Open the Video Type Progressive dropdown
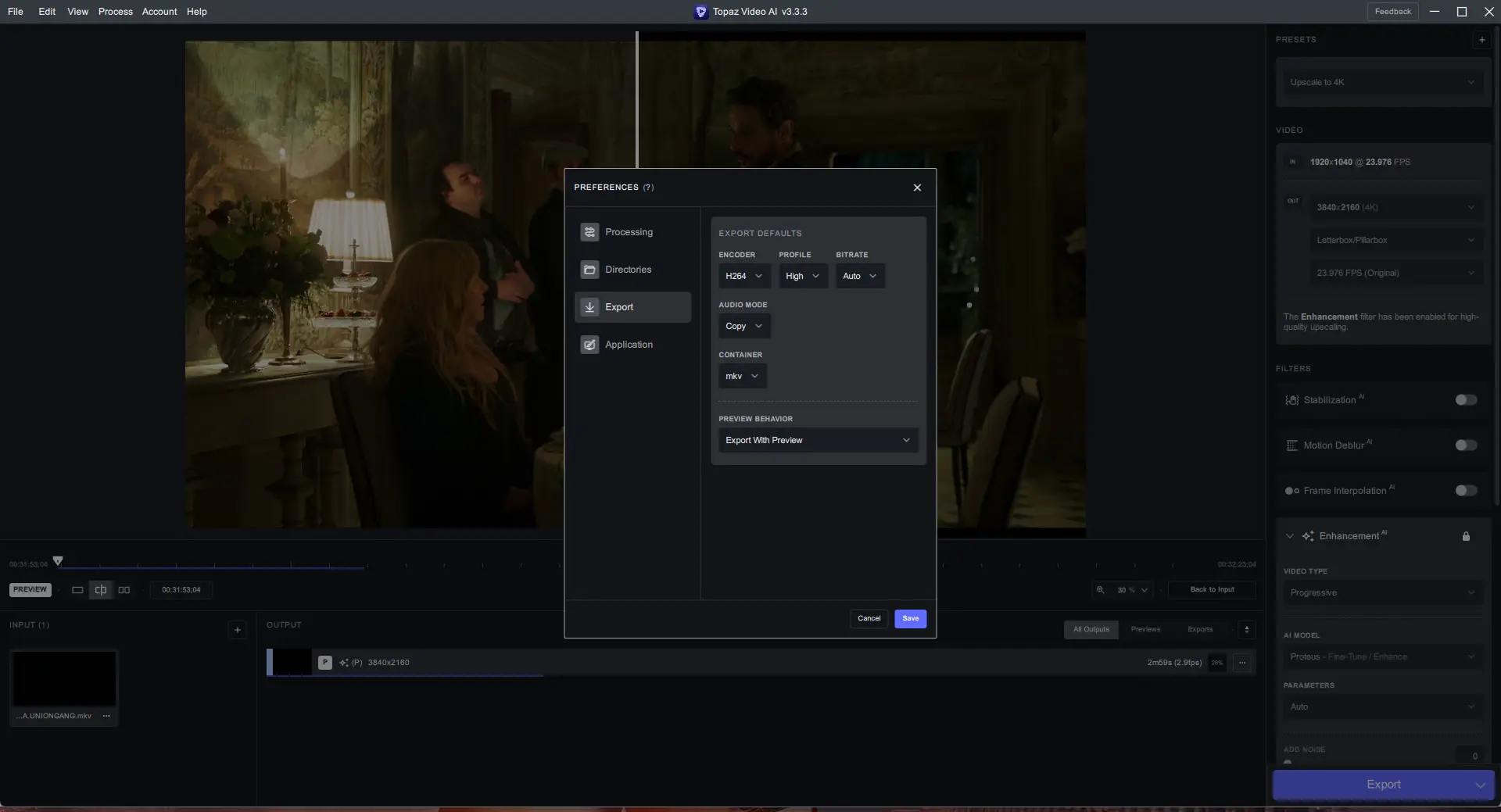Image resolution: width=1501 pixels, height=812 pixels. point(1382,592)
